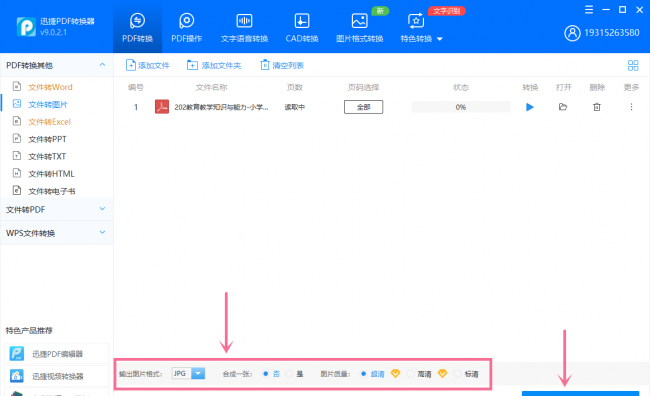This screenshot has height=396, width=650.
Task: Expand the WPS文件转换 section
Action: pos(102,233)
